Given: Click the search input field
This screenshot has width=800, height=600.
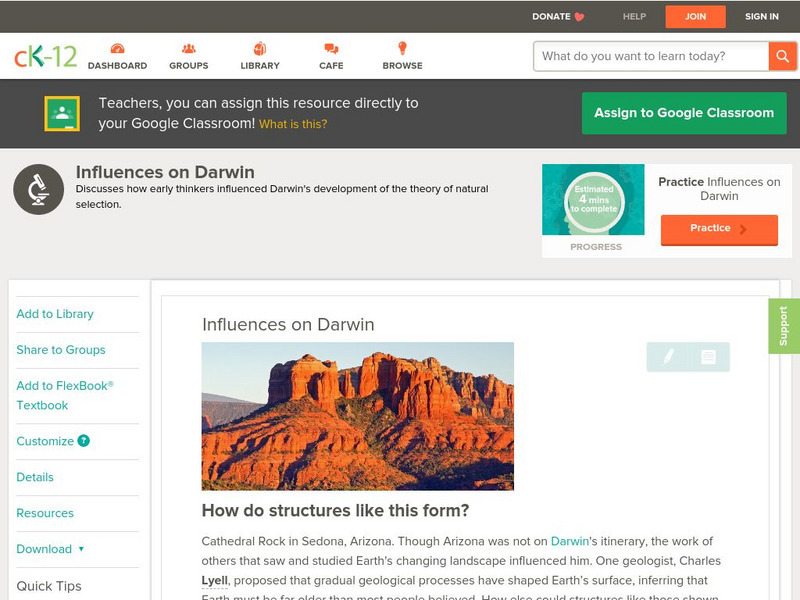Looking at the screenshot, I should tap(651, 56).
